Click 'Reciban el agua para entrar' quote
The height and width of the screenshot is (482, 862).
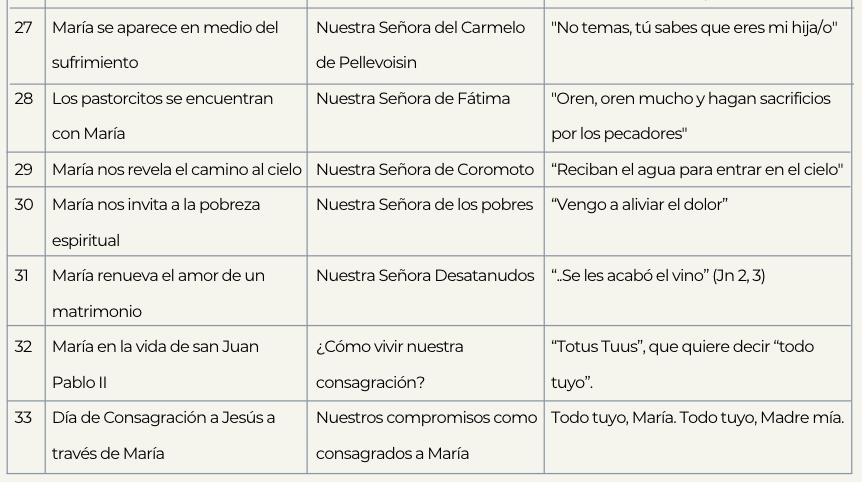pos(697,170)
